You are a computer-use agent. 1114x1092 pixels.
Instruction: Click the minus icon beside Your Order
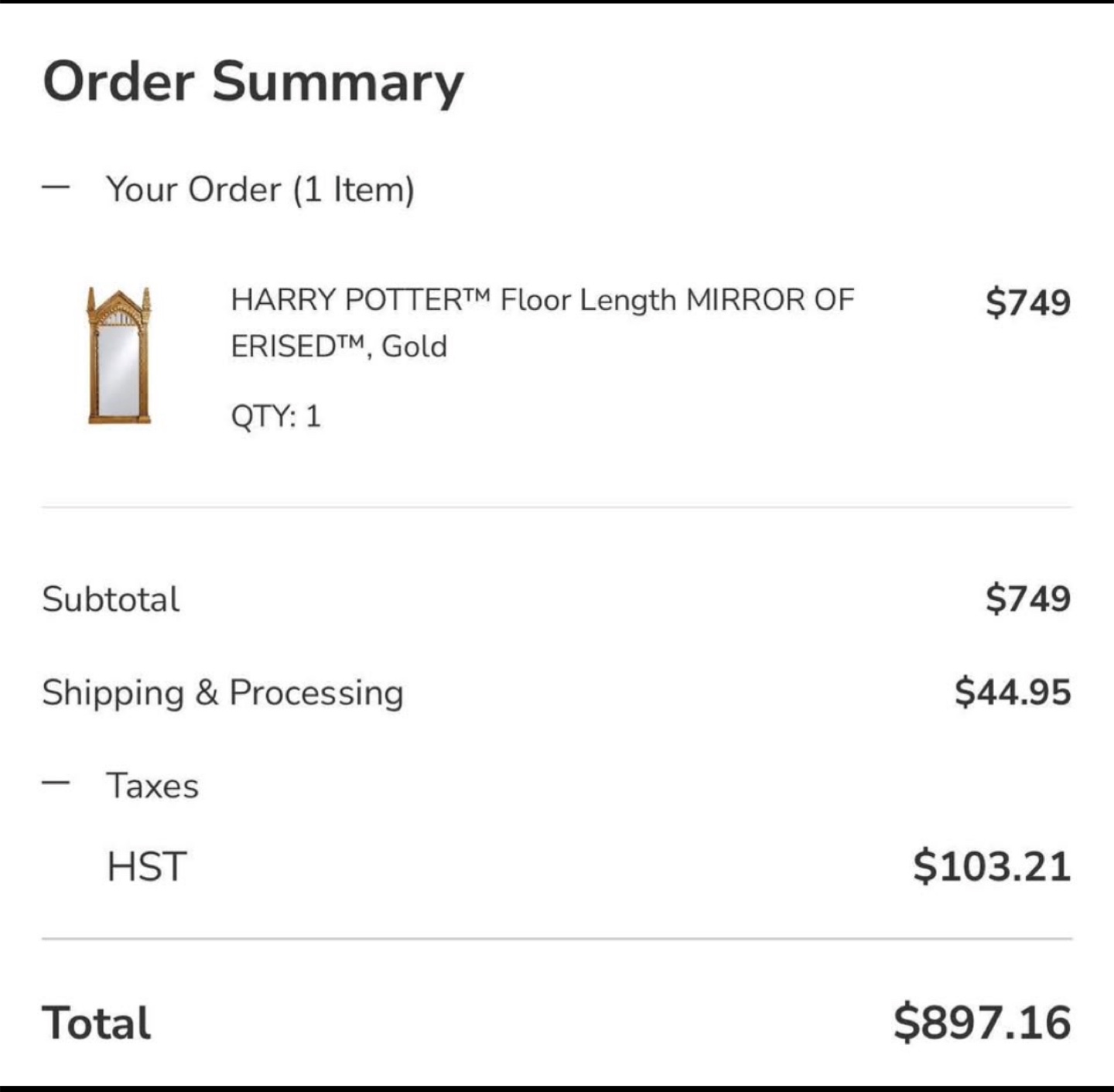pyautogui.click(x=56, y=188)
